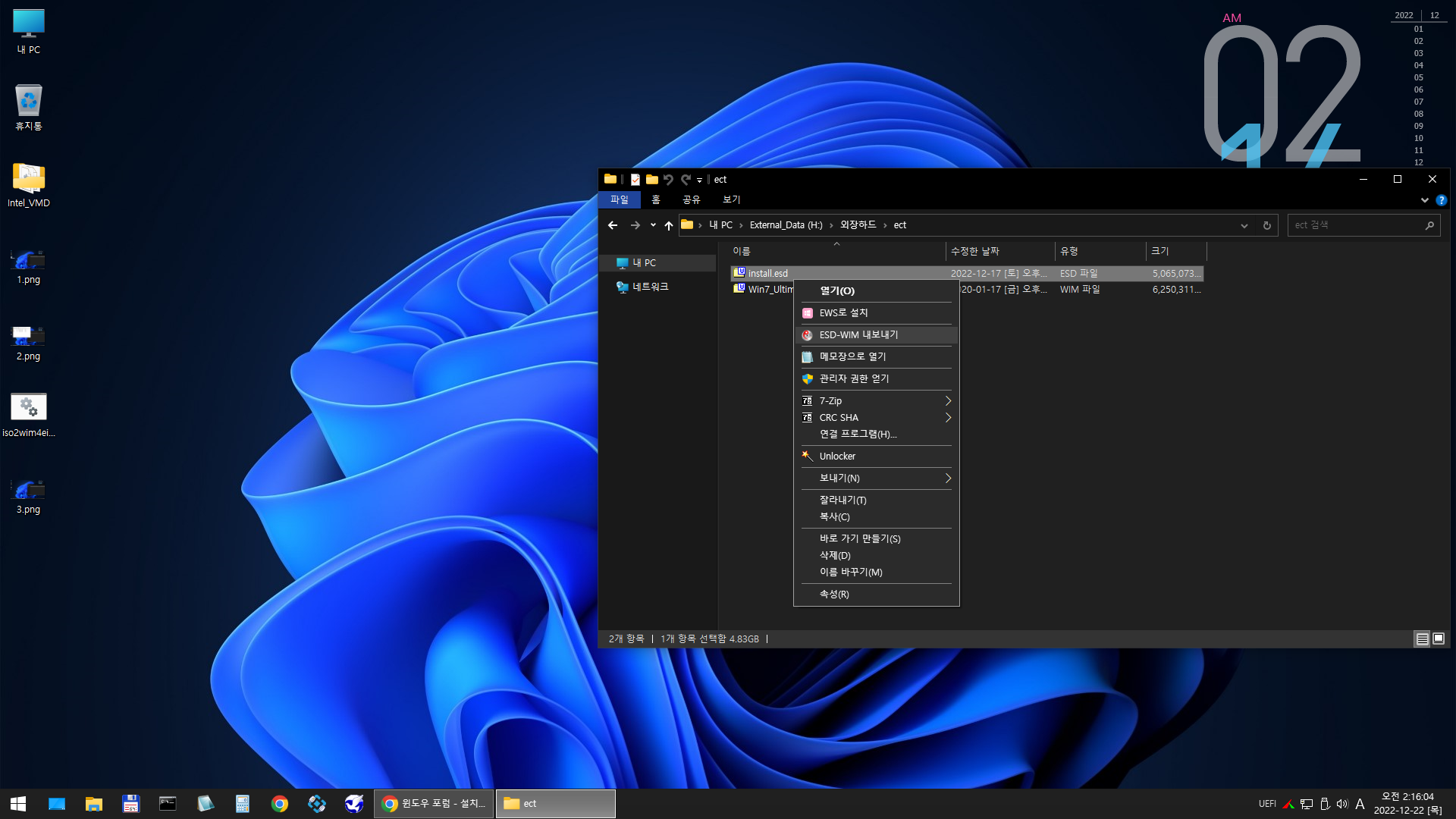Choose EWS로 설치 from the context menu

pyautogui.click(x=876, y=312)
